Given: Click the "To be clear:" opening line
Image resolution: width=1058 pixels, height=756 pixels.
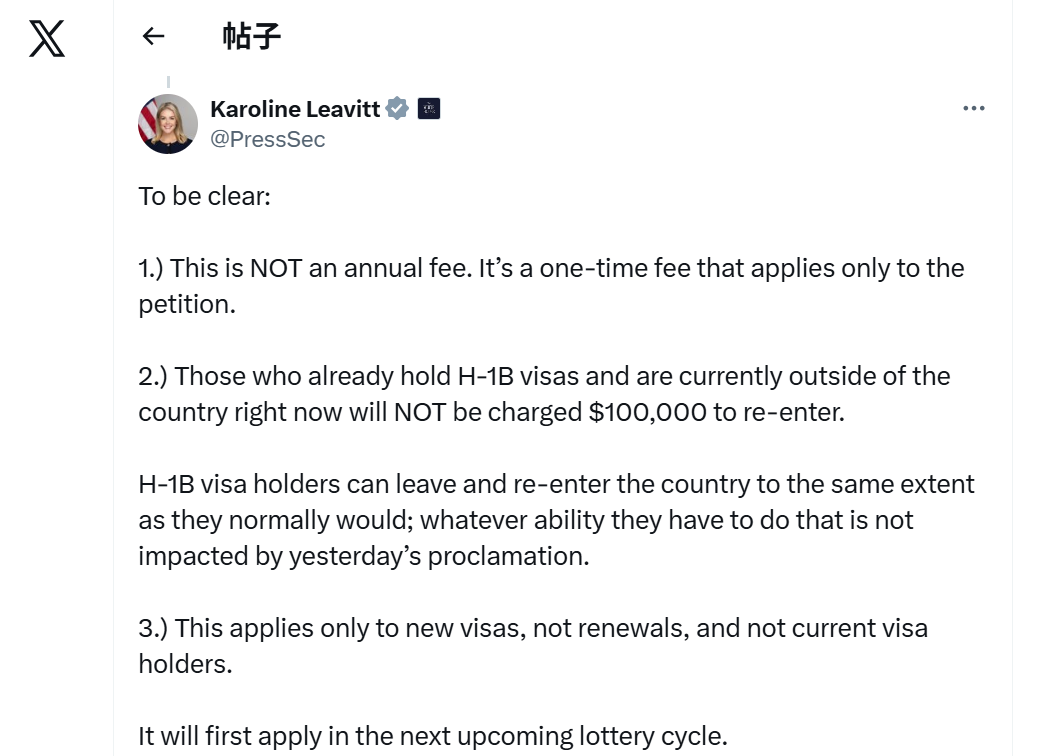Looking at the screenshot, I should pyautogui.click(x=205, y=196).
